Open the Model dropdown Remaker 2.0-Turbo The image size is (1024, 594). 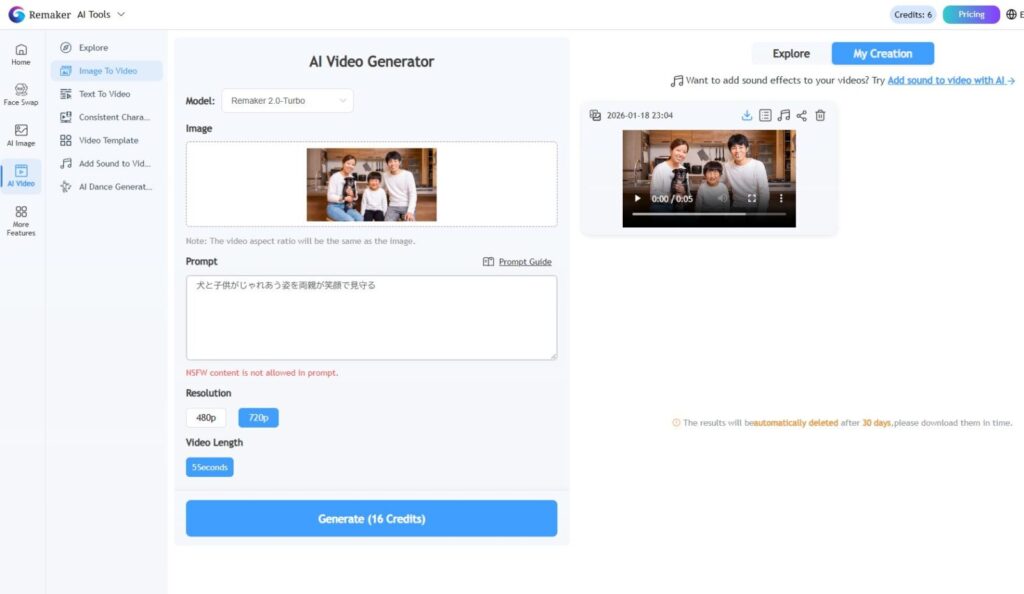(288, 101)
